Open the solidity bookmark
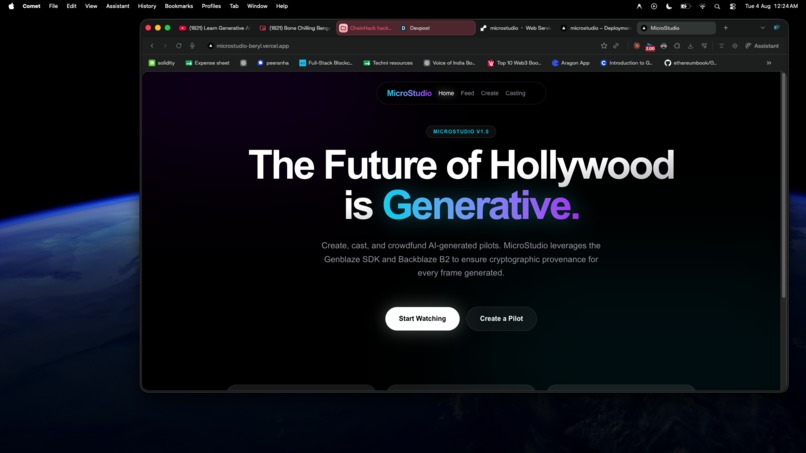This screenshot has height=453, width=806. click(x=162, y=63)
